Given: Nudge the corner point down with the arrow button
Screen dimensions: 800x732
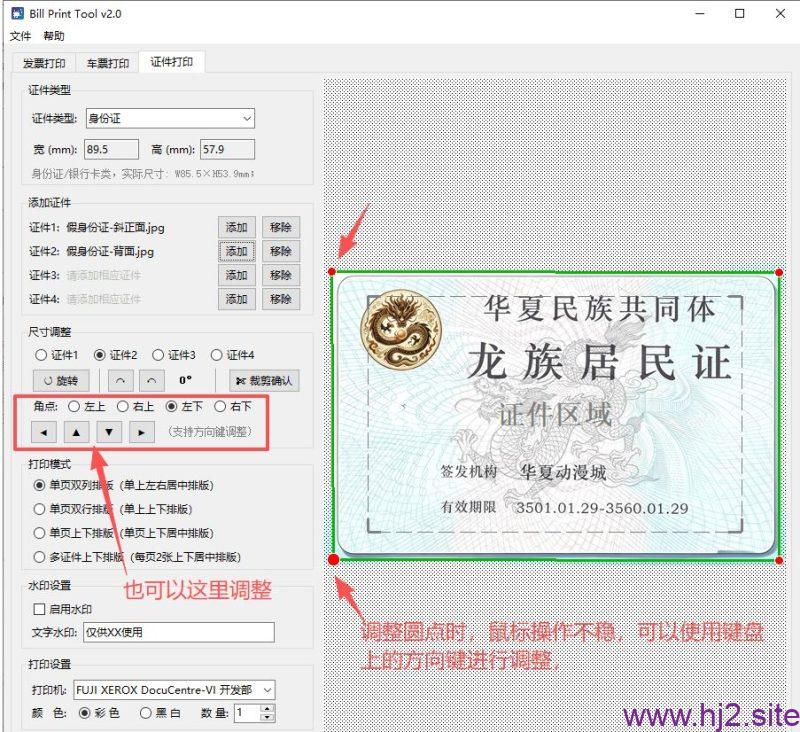Looking at the screenshot, I should coord(109,433).
